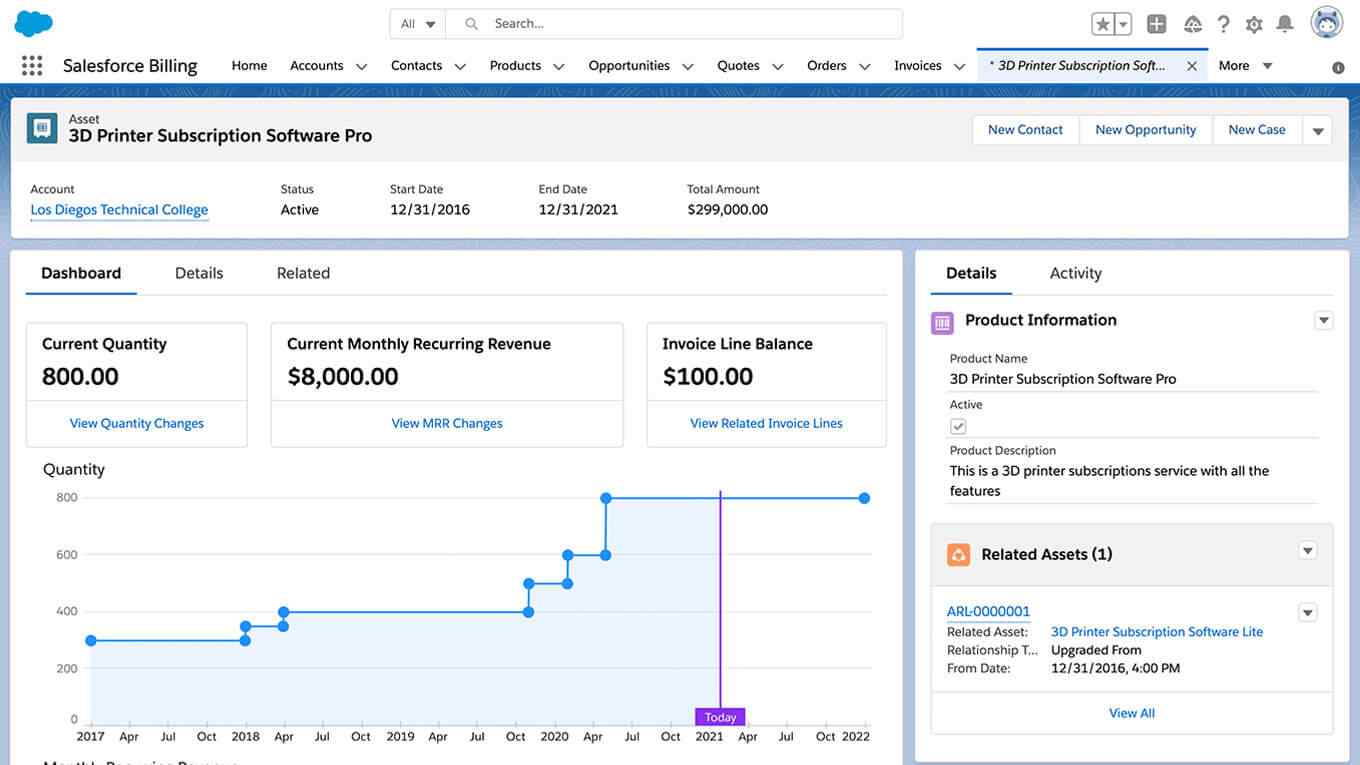Screen dimensions: 1360x765
Task: Click View Related Invoice Lines link
Action: 766,424
